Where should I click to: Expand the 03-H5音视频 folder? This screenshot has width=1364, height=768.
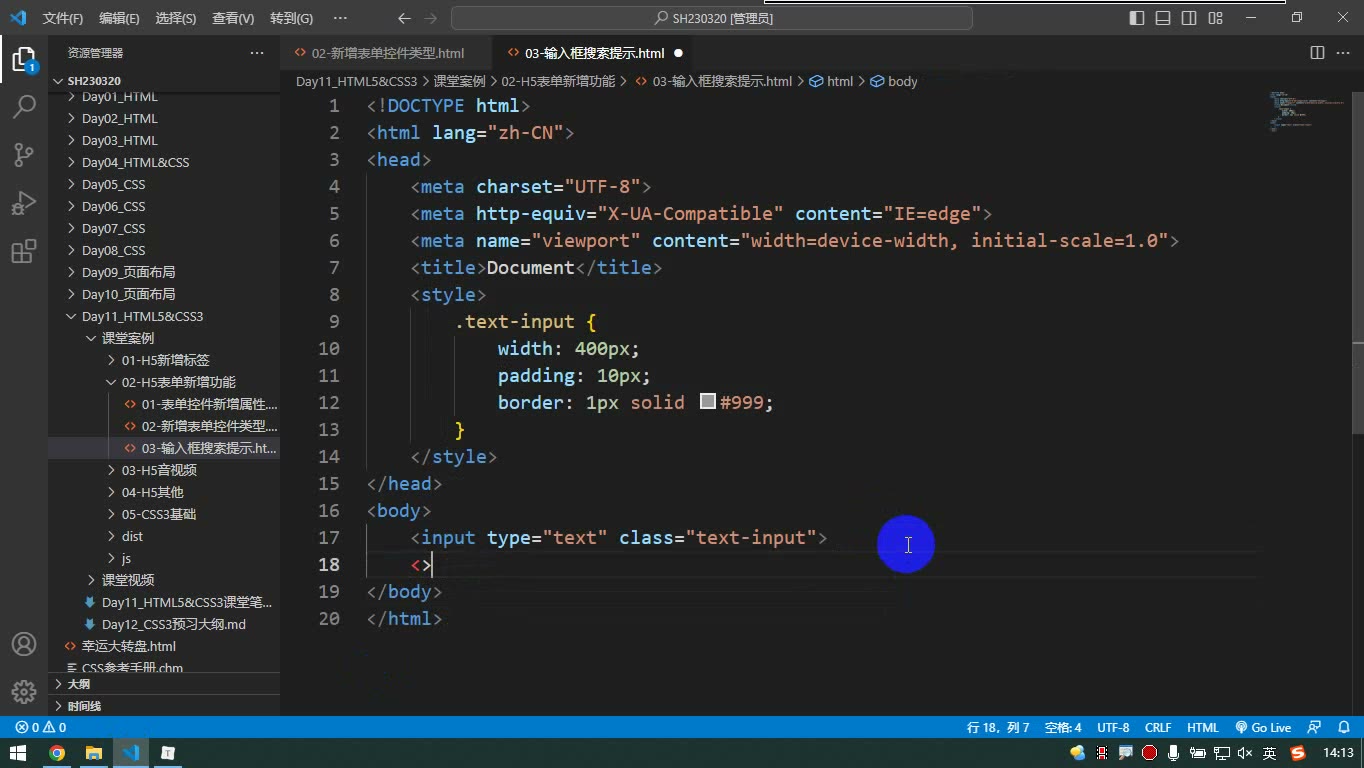click(x=159, y=470)
